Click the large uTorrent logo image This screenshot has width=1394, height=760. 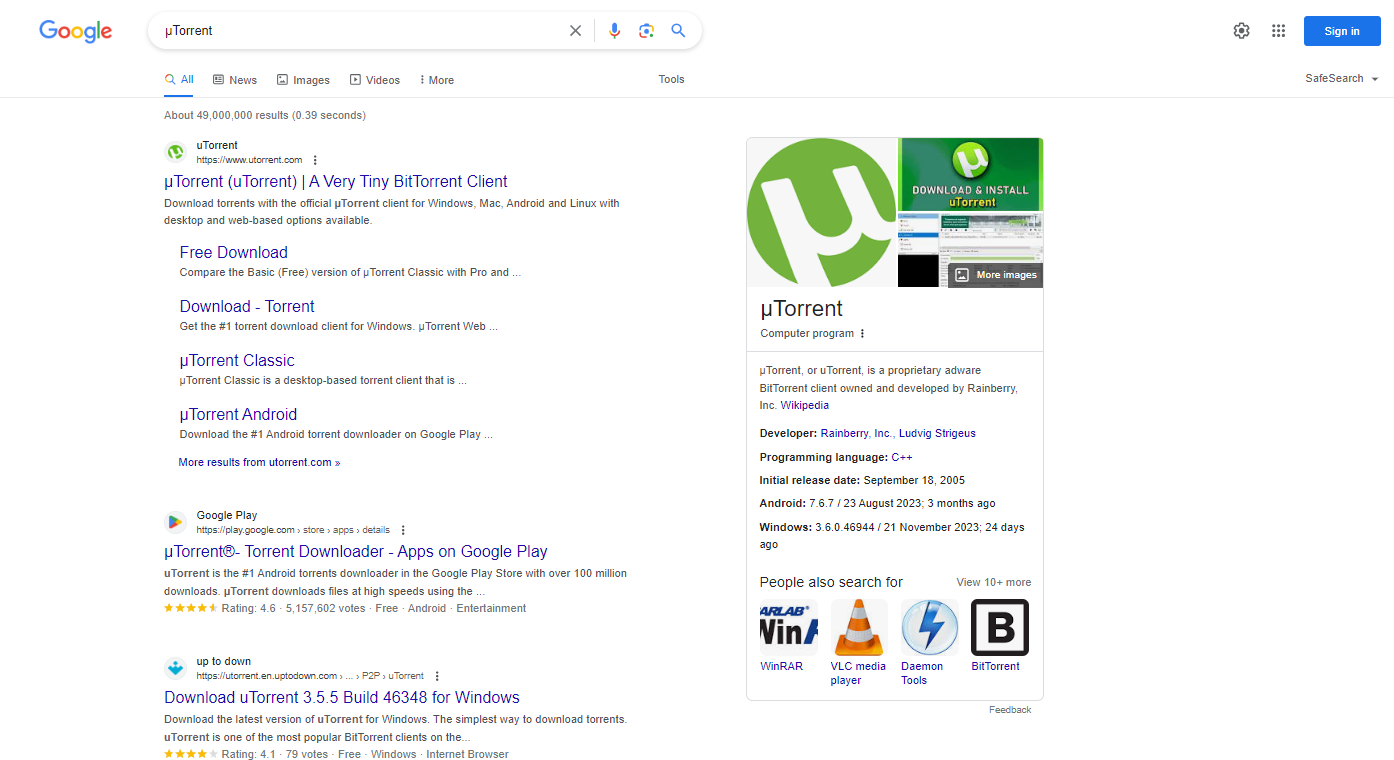[821, 212]
